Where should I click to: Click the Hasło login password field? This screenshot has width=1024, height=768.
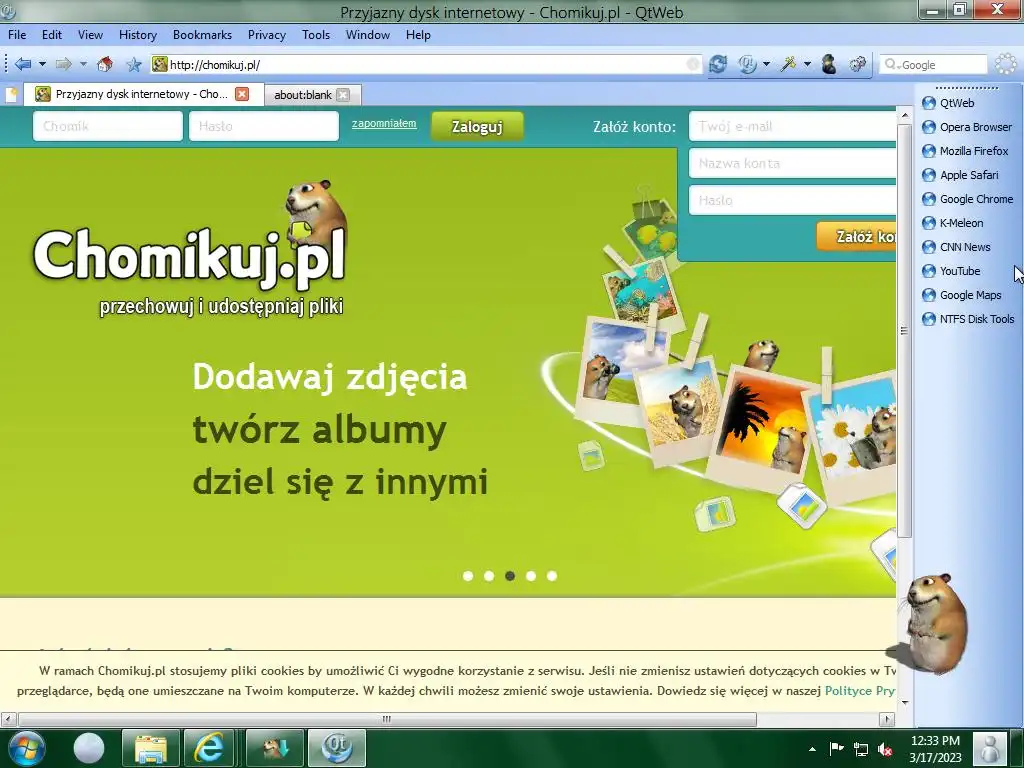(264, 126)
